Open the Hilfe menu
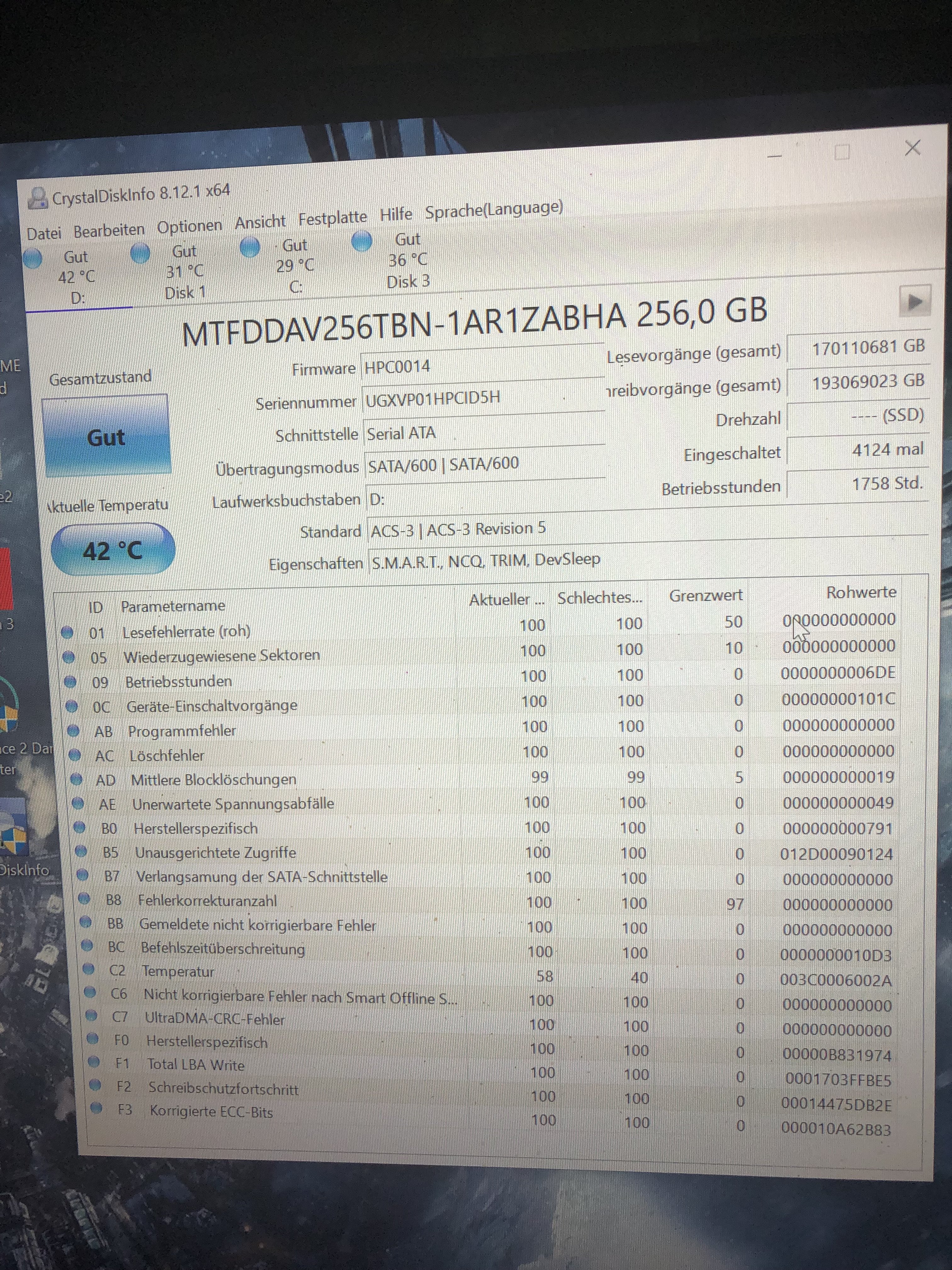 tap(396, 215)
